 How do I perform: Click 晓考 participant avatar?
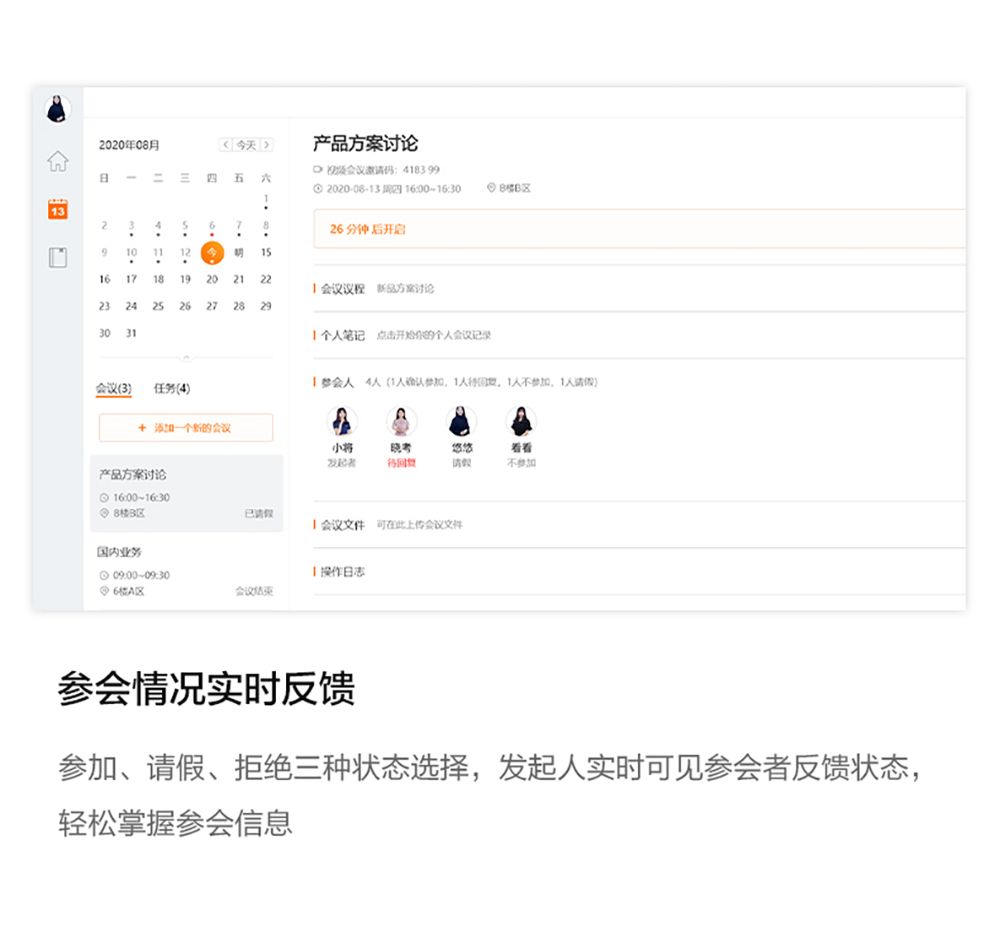pos(401,421)
